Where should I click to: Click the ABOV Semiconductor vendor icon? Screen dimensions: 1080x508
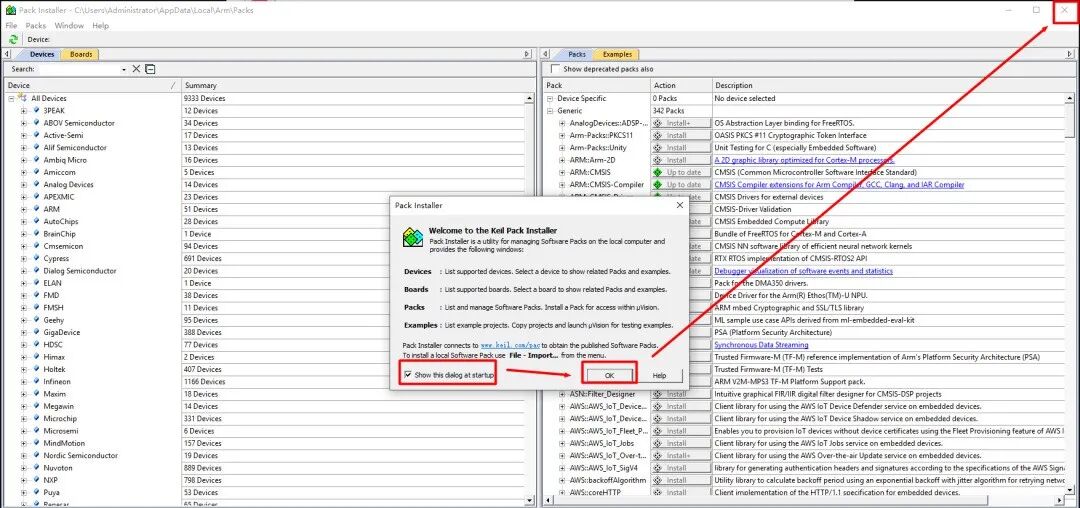[x=36, y=123]
